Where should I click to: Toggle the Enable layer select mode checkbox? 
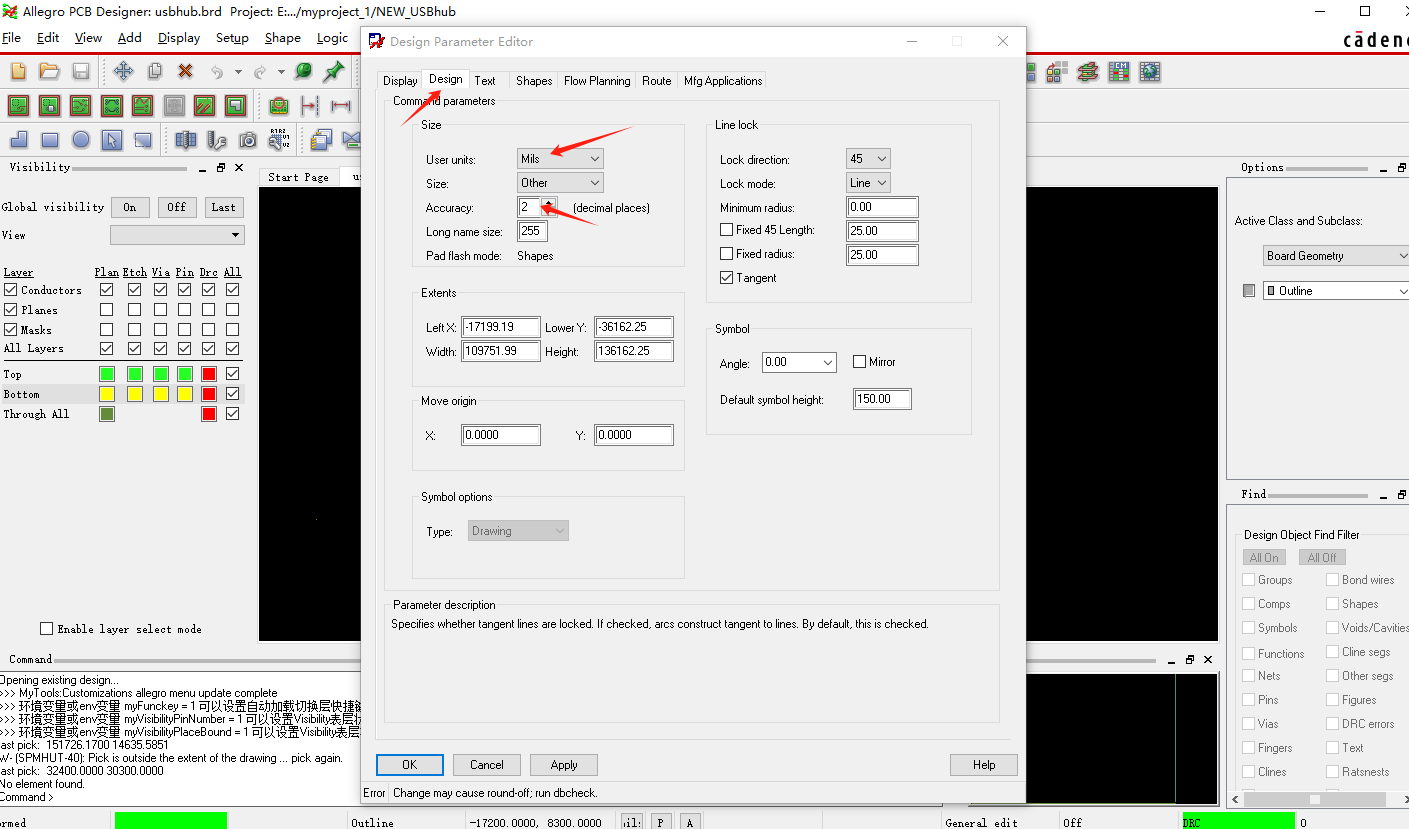(46, 628)
